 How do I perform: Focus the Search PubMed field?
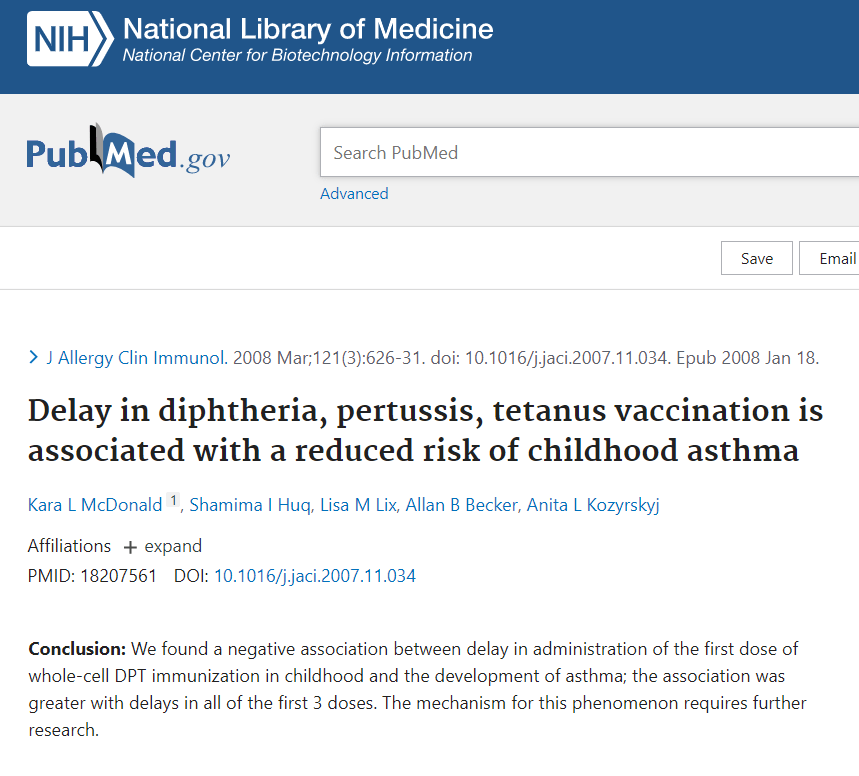(590, 153)
